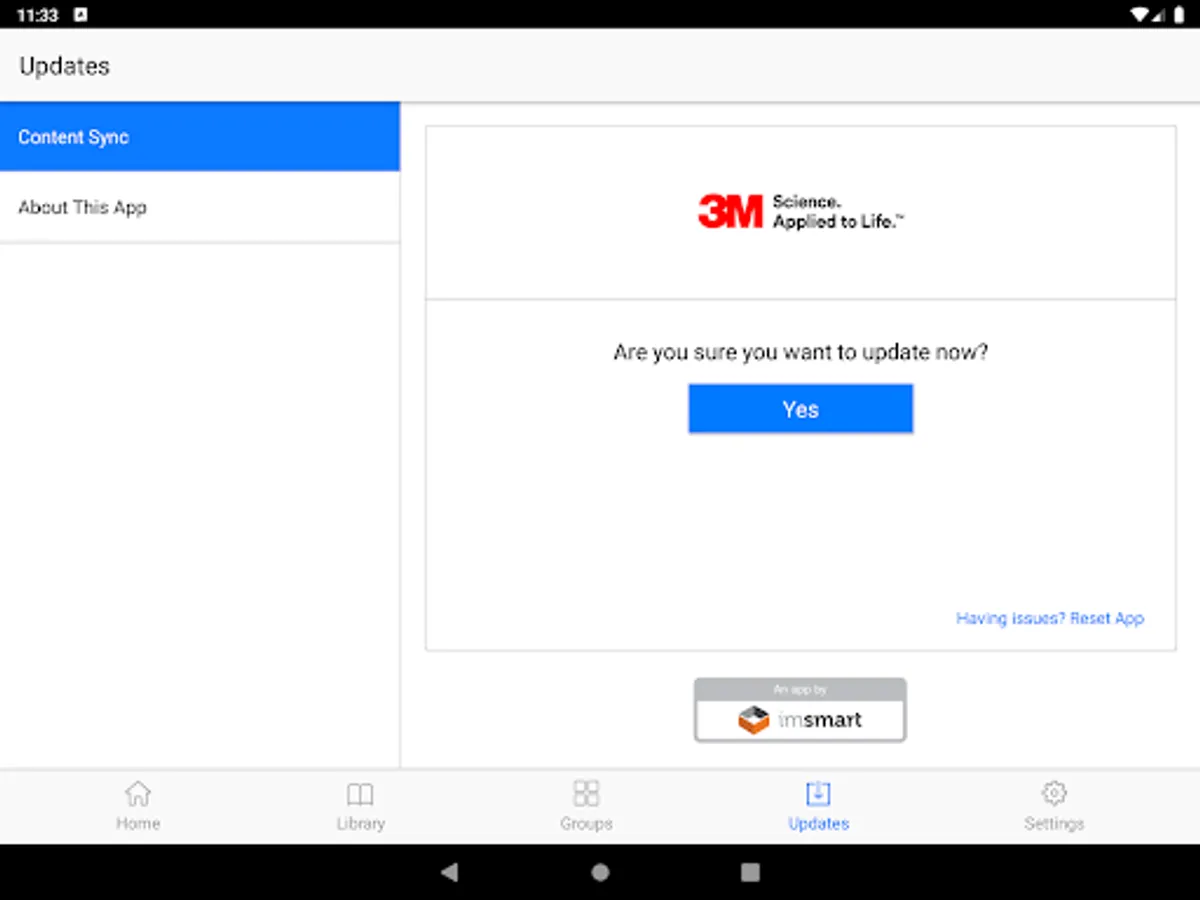Tap the Android home circle button

(600, 872)
